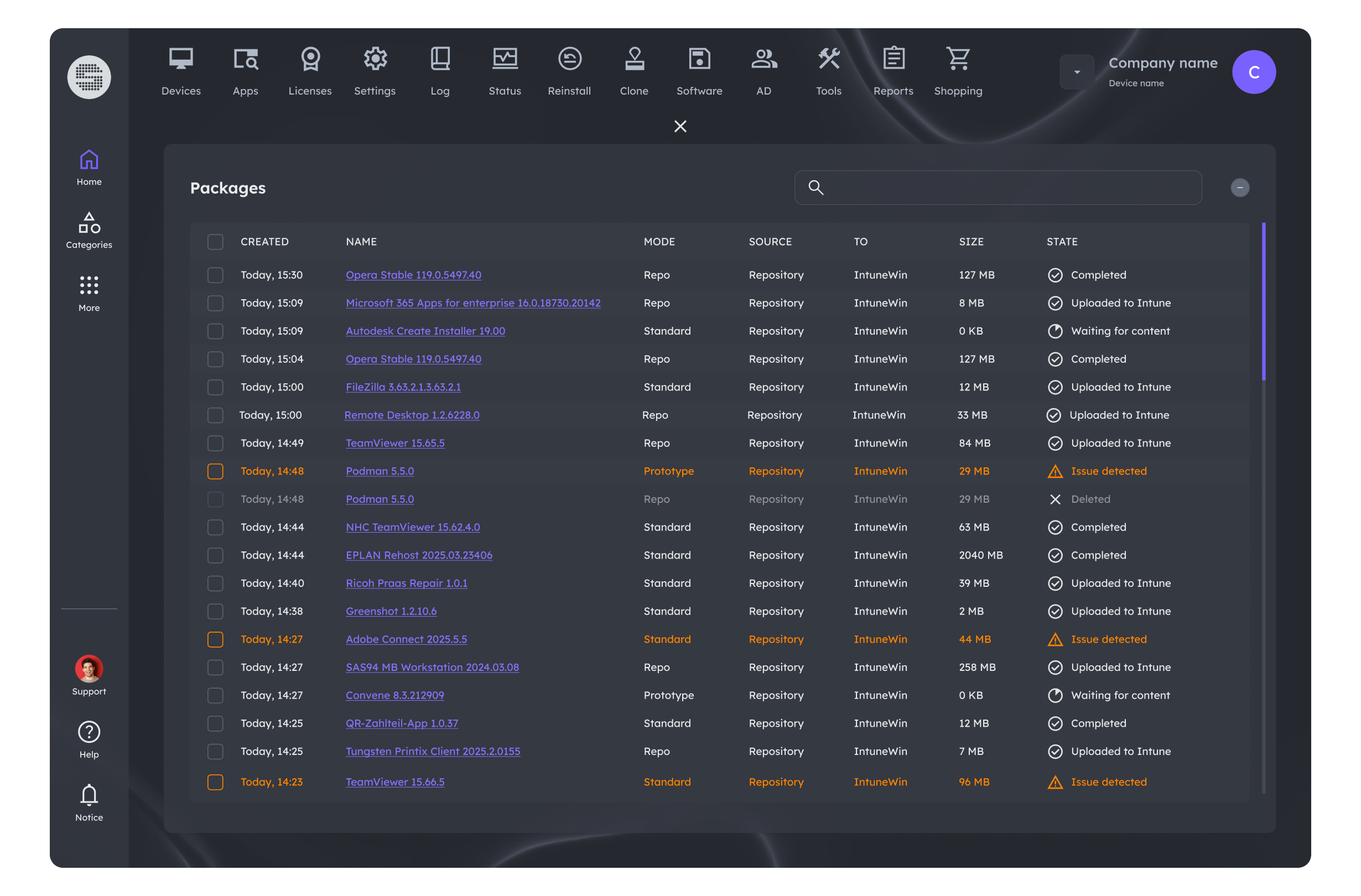
Task: Click Waiting for content on Autodesk row
Action: tap(1120, 331)
